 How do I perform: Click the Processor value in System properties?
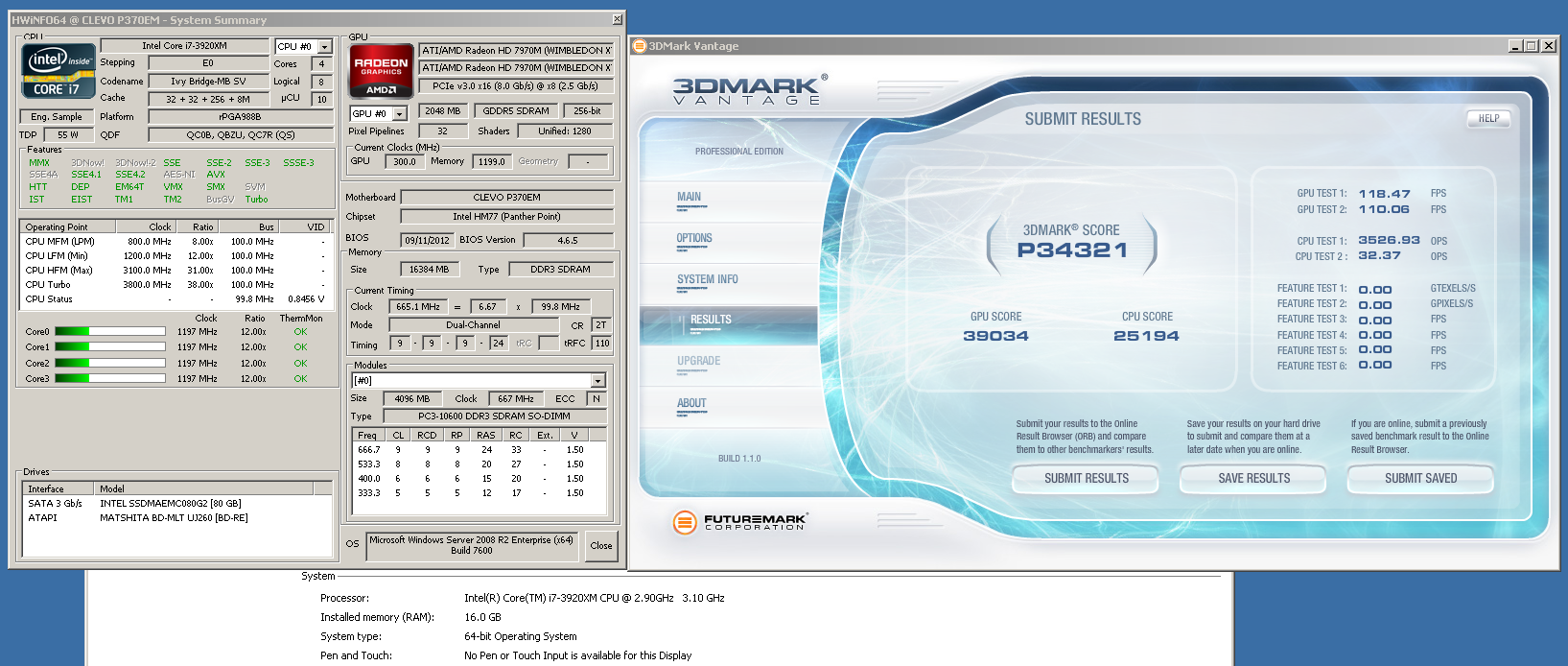point(595,598)
